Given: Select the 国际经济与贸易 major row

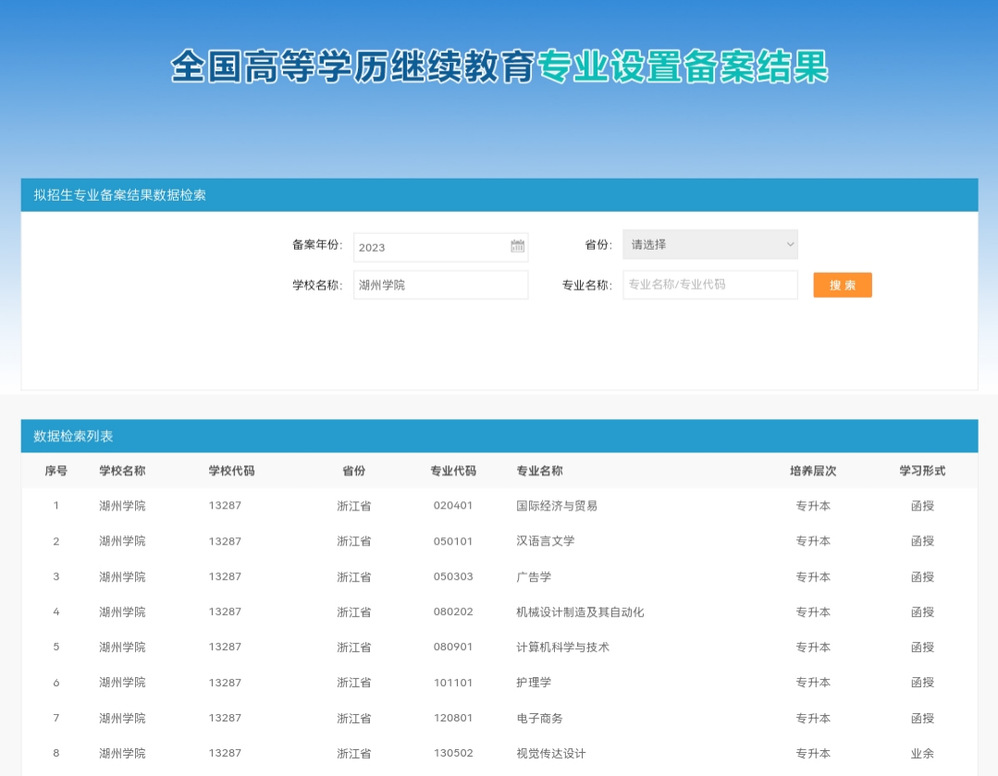Looking at the screenshot, I should pyautogui.click(x=556, y=506).
